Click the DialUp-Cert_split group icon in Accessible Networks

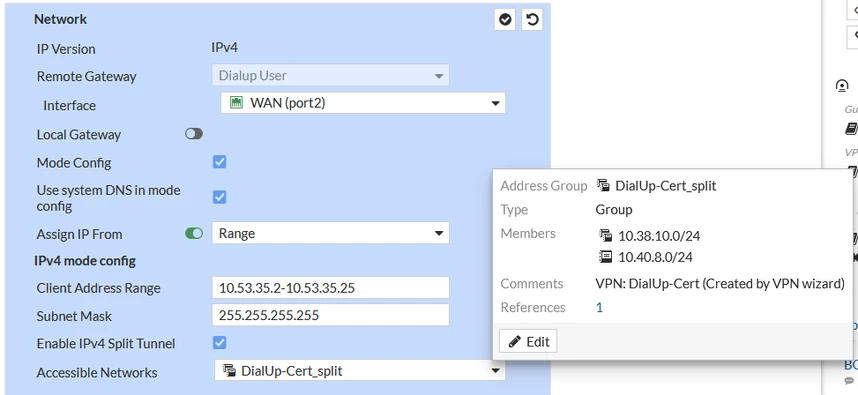tap(229, 371)
